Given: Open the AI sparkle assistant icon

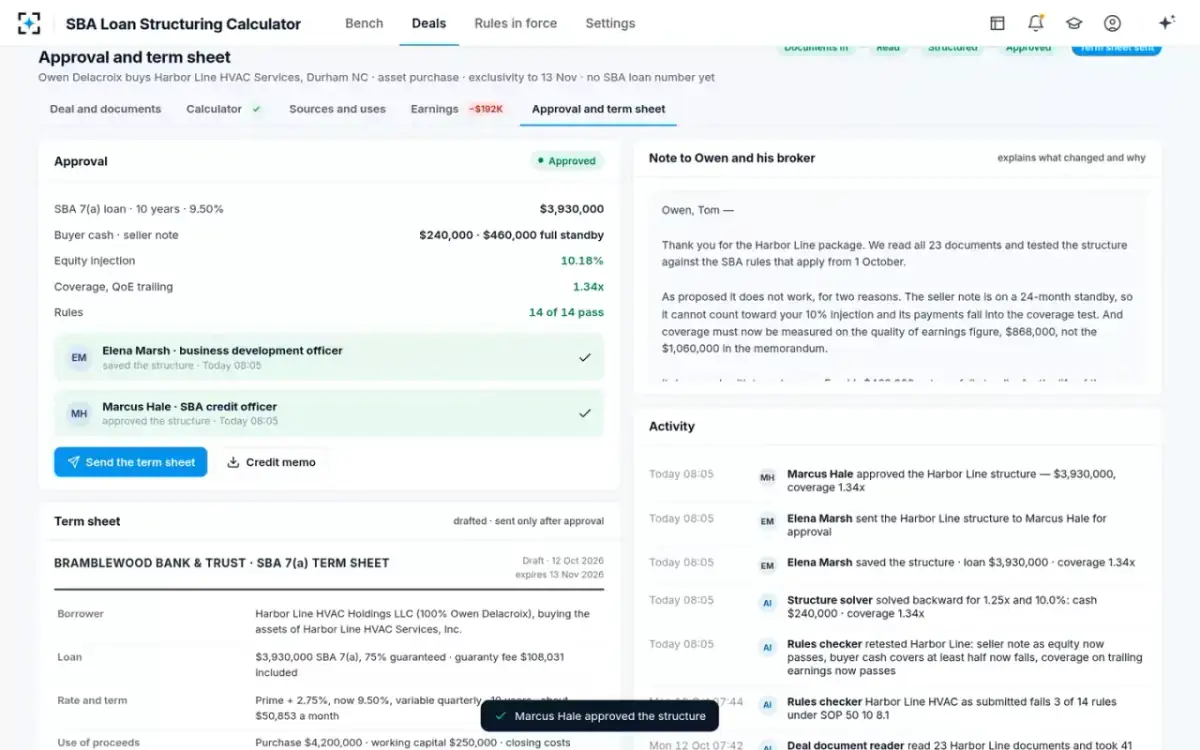Looking at the screenshot, I should 1166,23.
